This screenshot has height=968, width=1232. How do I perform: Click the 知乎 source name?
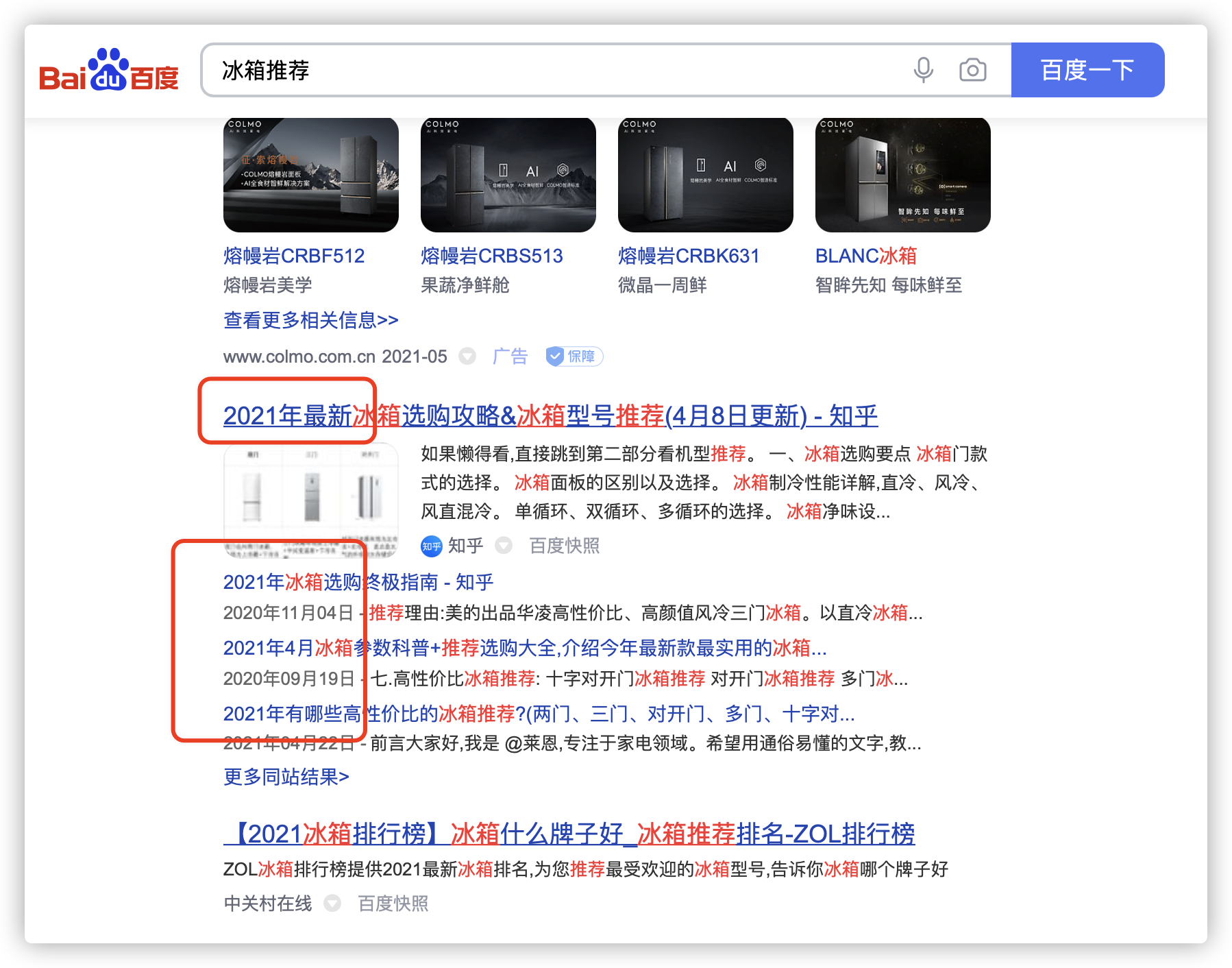(x=466, y=546)
